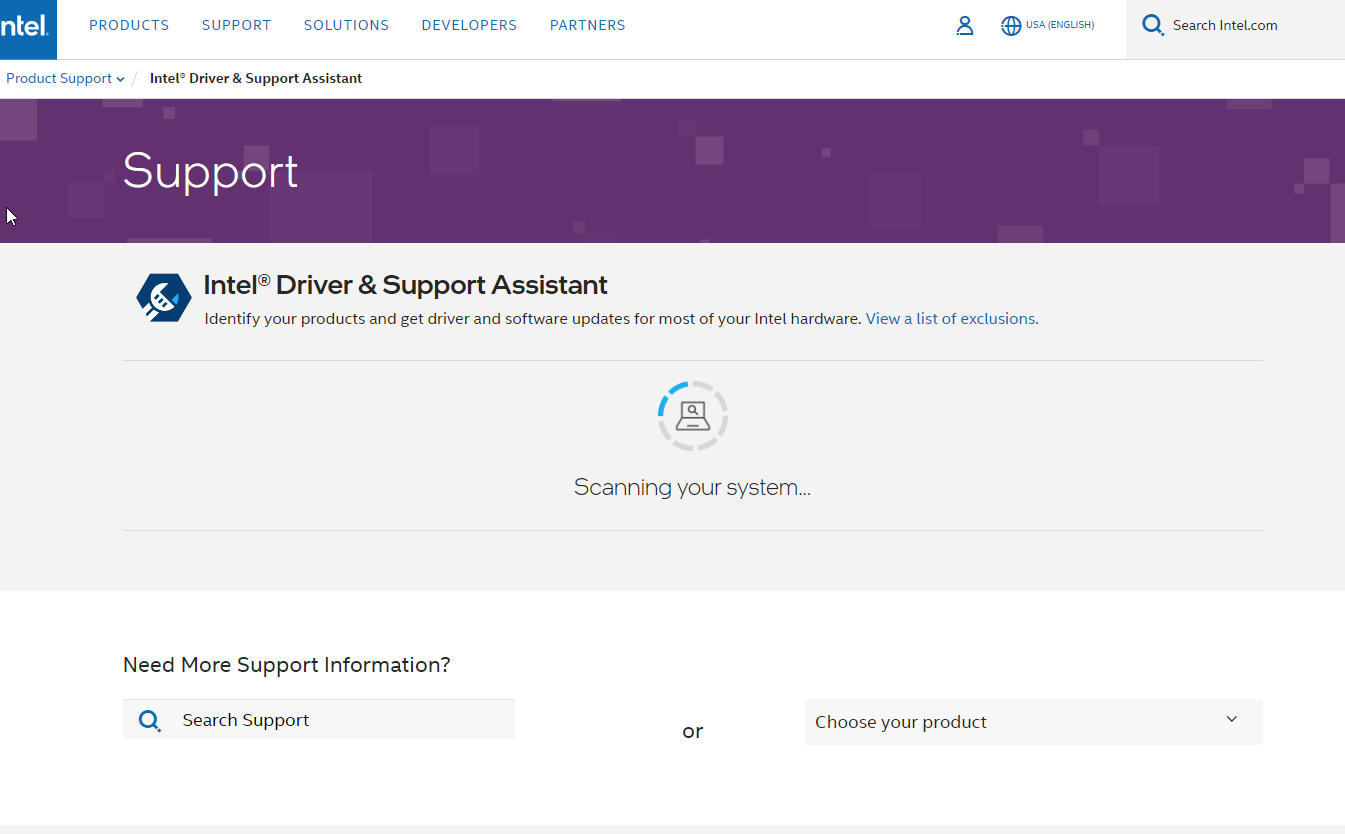Open the Choose your product dropdown
Screen dimensions: 1345x834
1033,721
